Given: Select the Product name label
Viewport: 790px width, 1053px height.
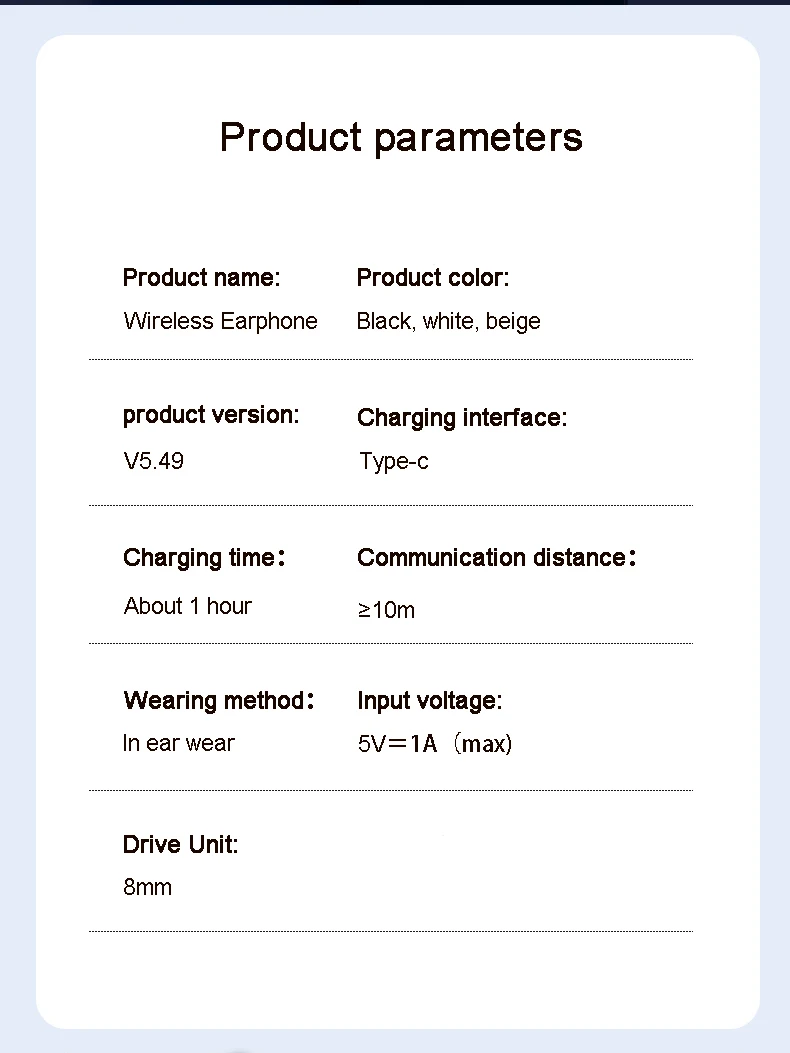Looking at the screenshot, I should [202, 277].
